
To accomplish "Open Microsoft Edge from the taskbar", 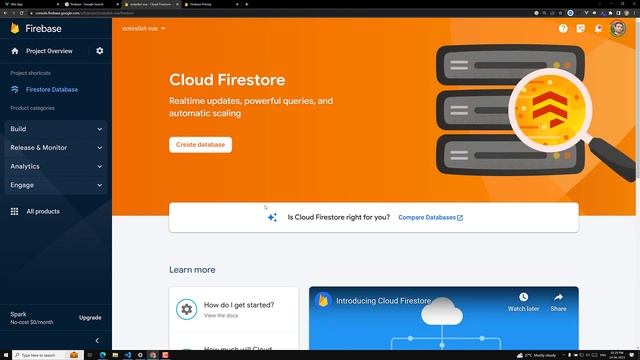I will tap(103, 355).
